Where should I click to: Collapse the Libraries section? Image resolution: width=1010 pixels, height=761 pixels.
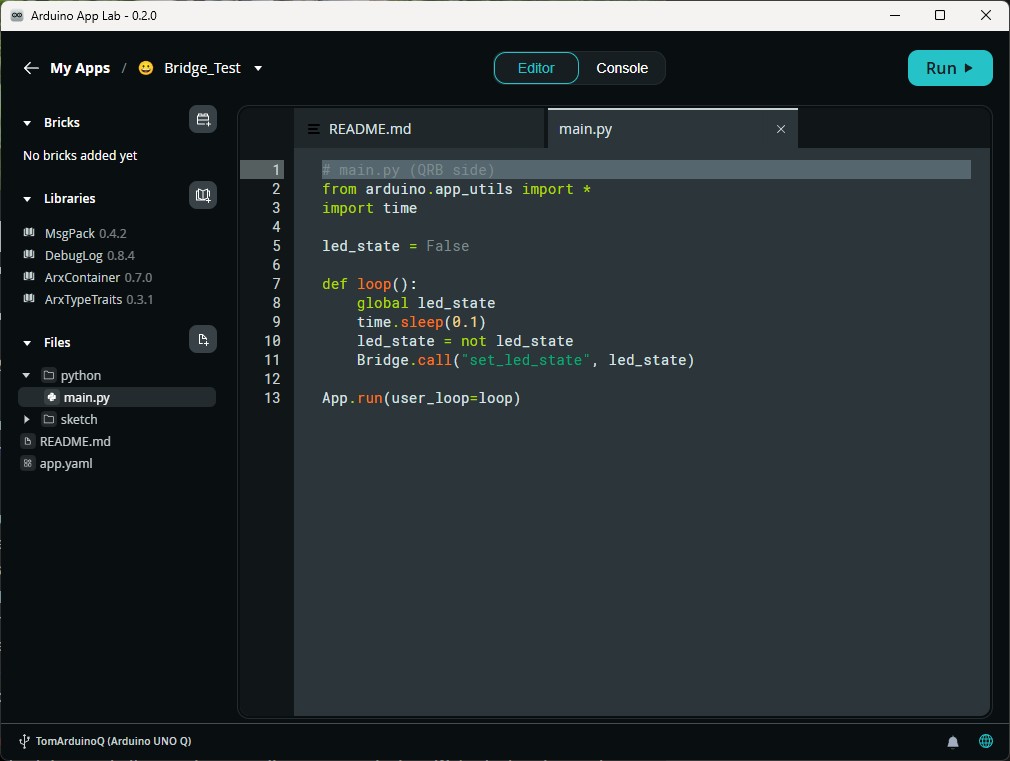[x=27, y=198]
